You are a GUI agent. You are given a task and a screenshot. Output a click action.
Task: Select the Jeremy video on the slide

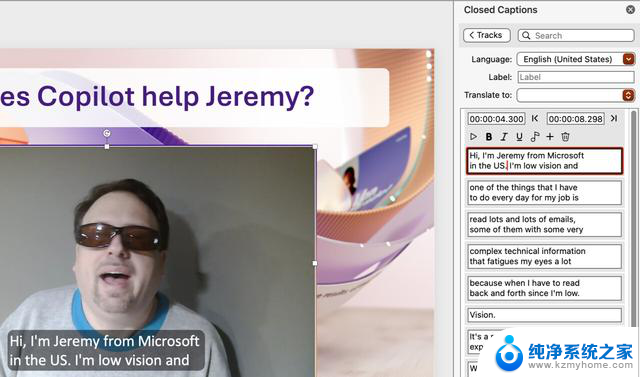[x=157, y=261]
